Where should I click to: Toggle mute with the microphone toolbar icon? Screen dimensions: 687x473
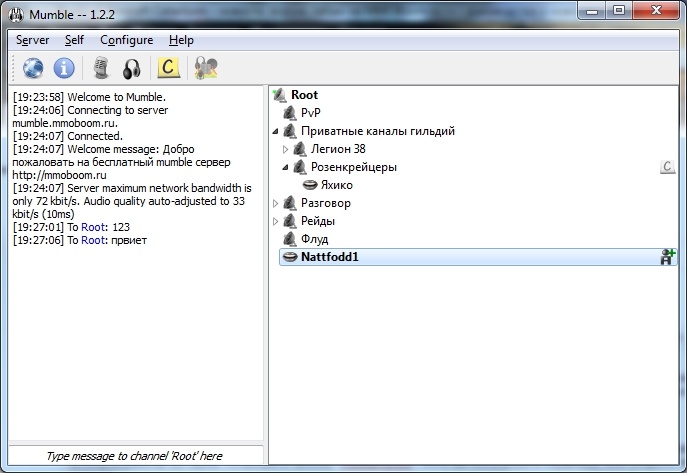point(101,68)
